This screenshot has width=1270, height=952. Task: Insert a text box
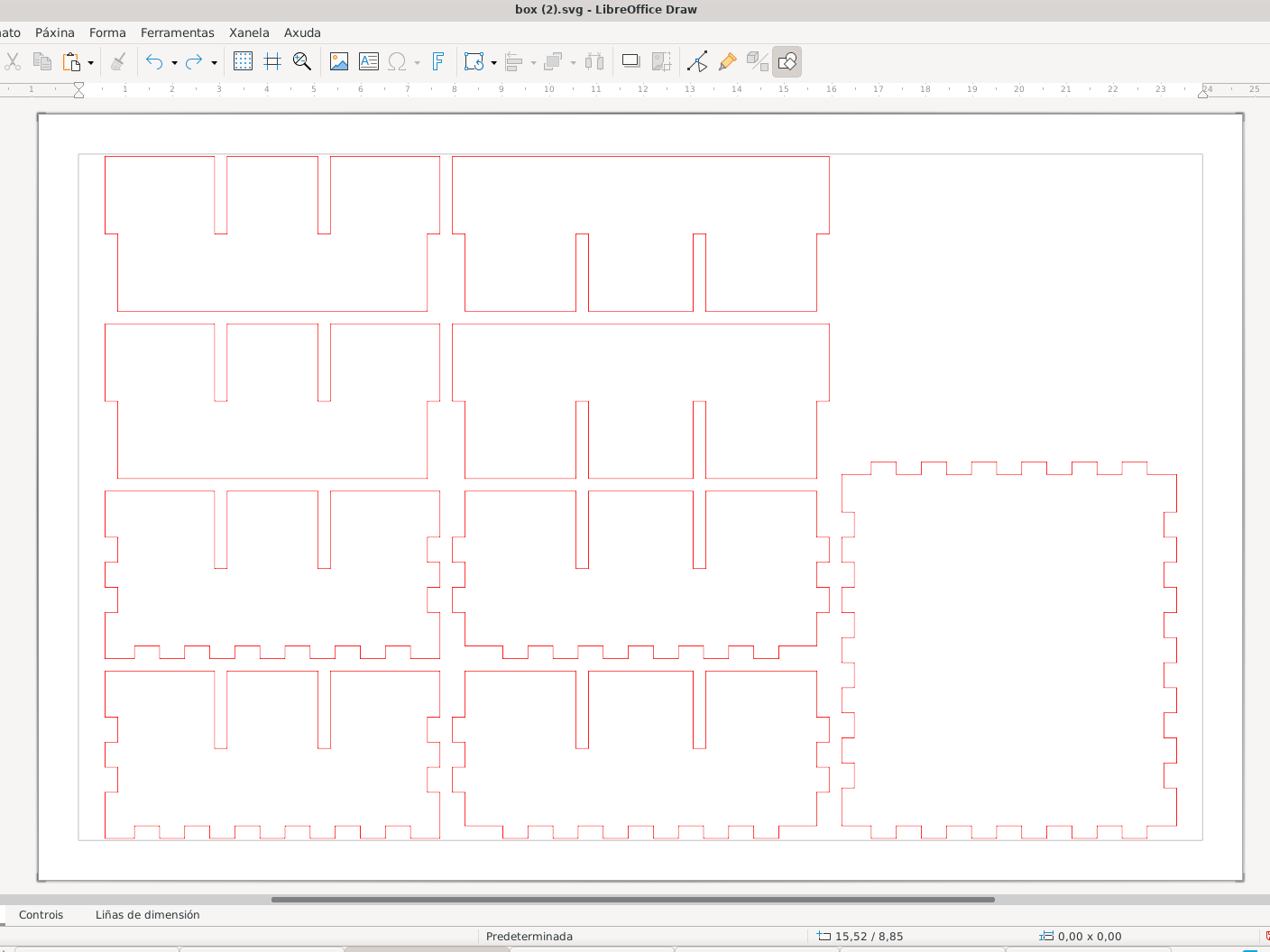click(369, 61)
